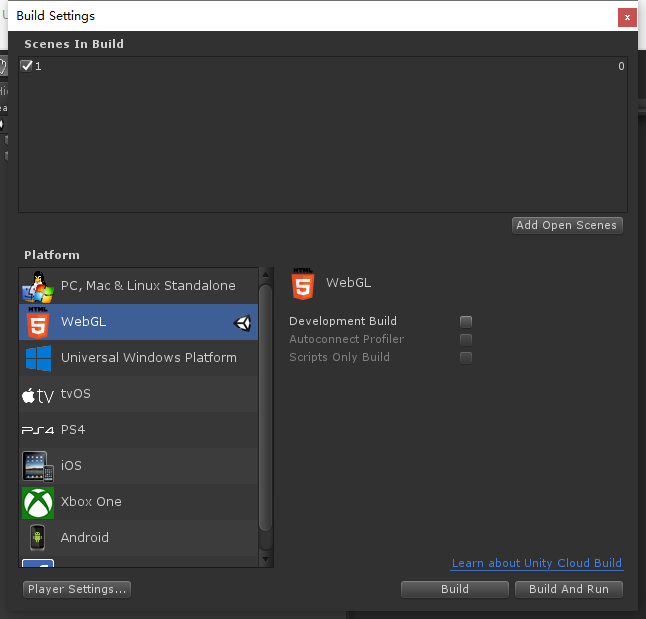Click the PC, Mac & Linux Standalone platform icon
The height and width of the screenshot is (619, 646).
click(38, 287)
